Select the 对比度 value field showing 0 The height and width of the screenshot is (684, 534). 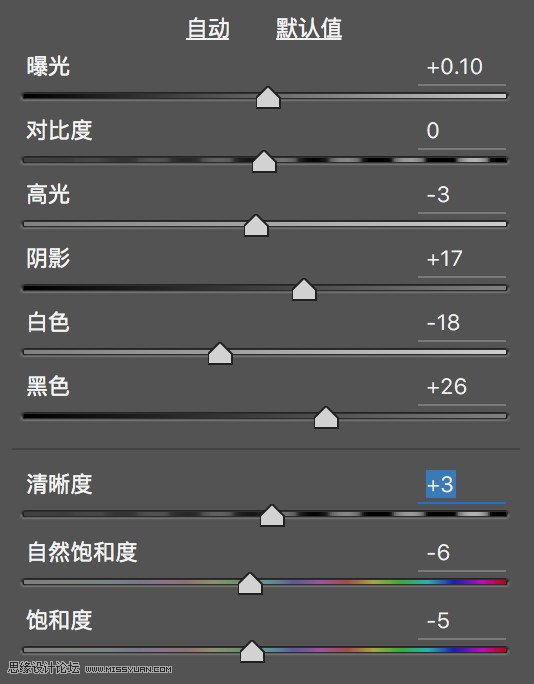click(x=462, y=131)
